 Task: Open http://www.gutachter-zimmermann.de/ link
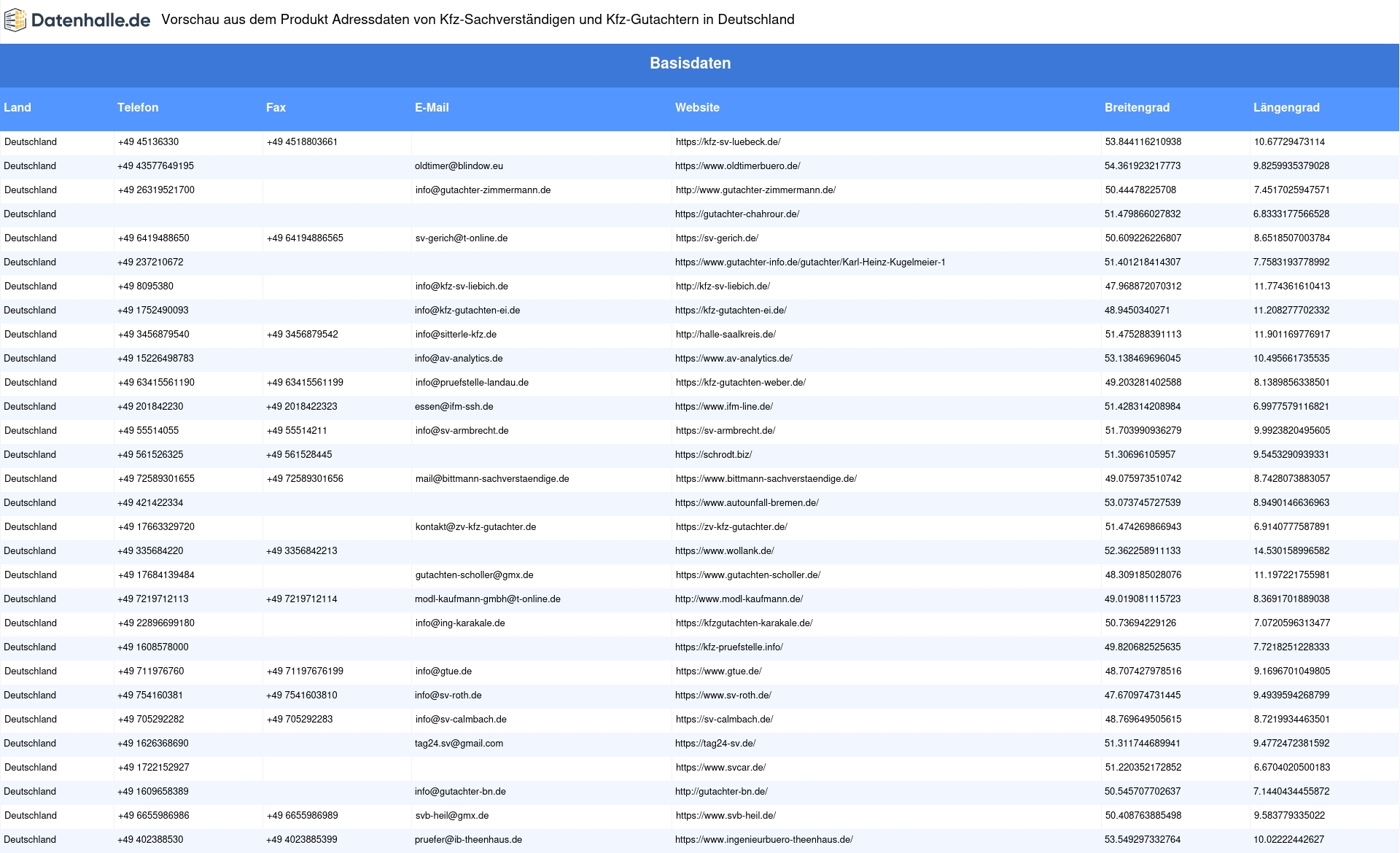[755, 190]
